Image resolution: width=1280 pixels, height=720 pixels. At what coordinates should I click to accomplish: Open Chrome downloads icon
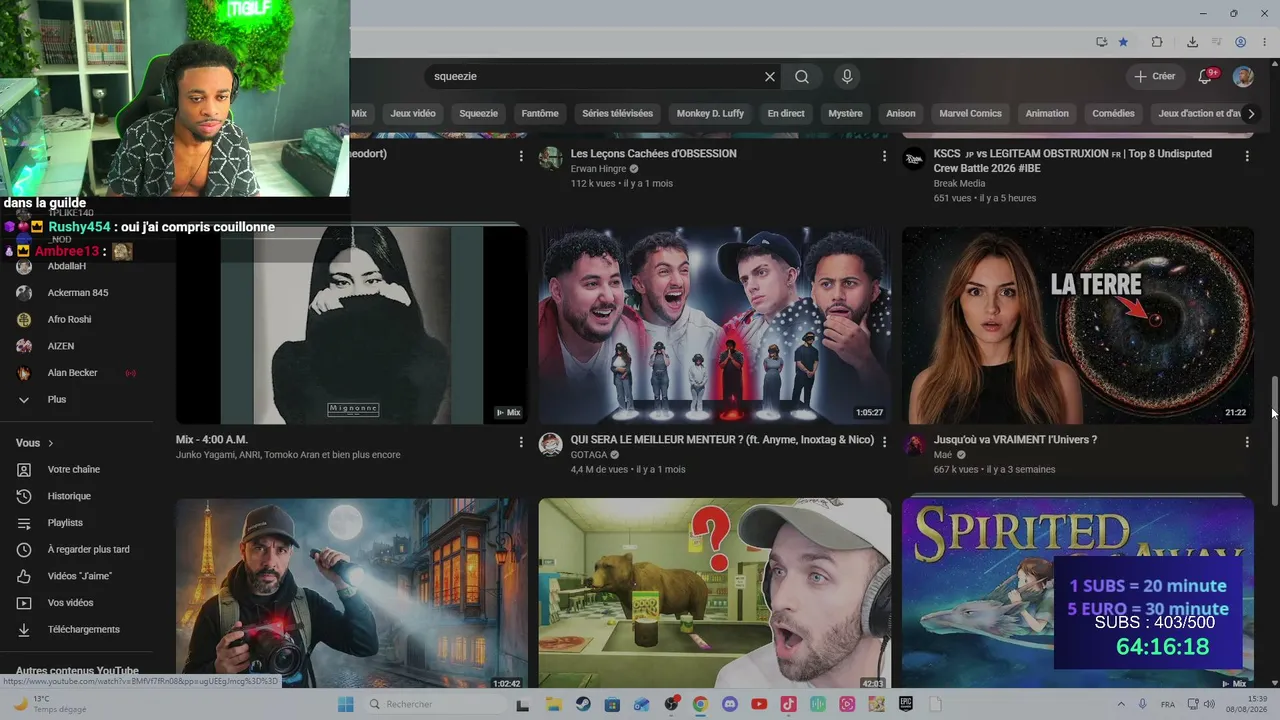[x=1192, y=42]
